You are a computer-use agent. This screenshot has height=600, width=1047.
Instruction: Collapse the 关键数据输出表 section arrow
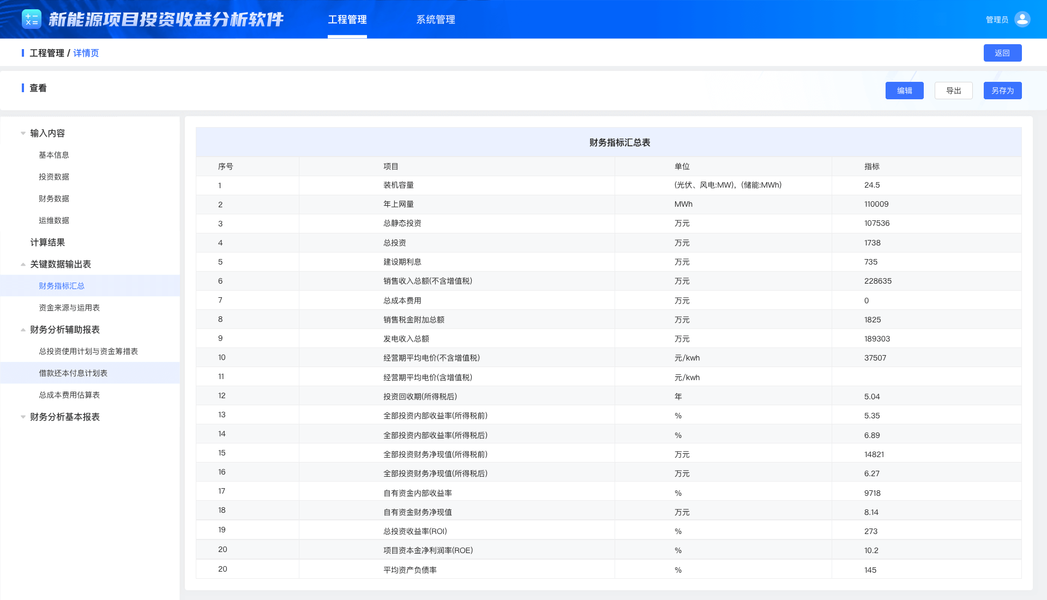tap(23, 264)
